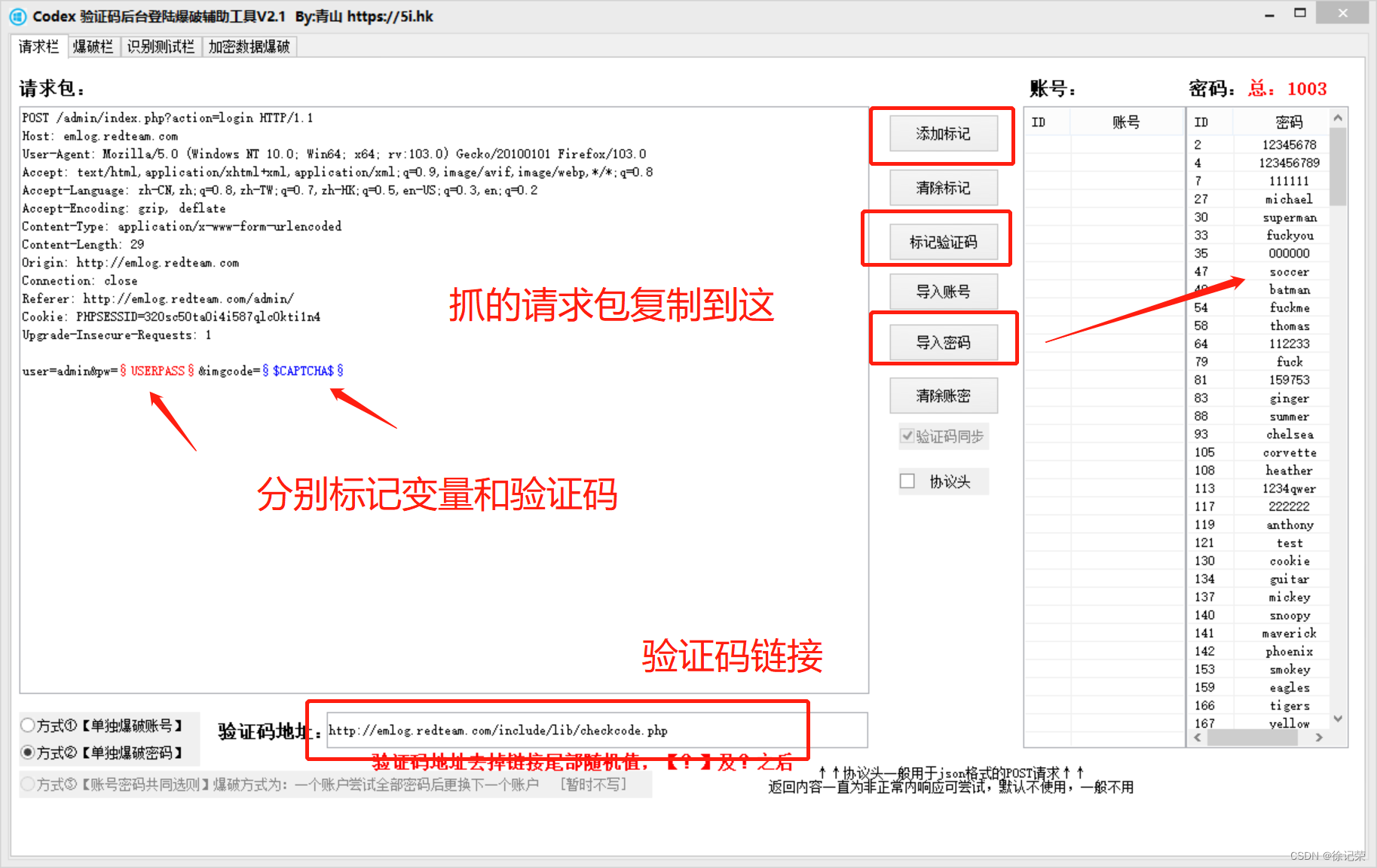Click the 清除标记 button
The height and width of the screenshot is (868, 1377).
pyautogui.click(x=943, y=188)
